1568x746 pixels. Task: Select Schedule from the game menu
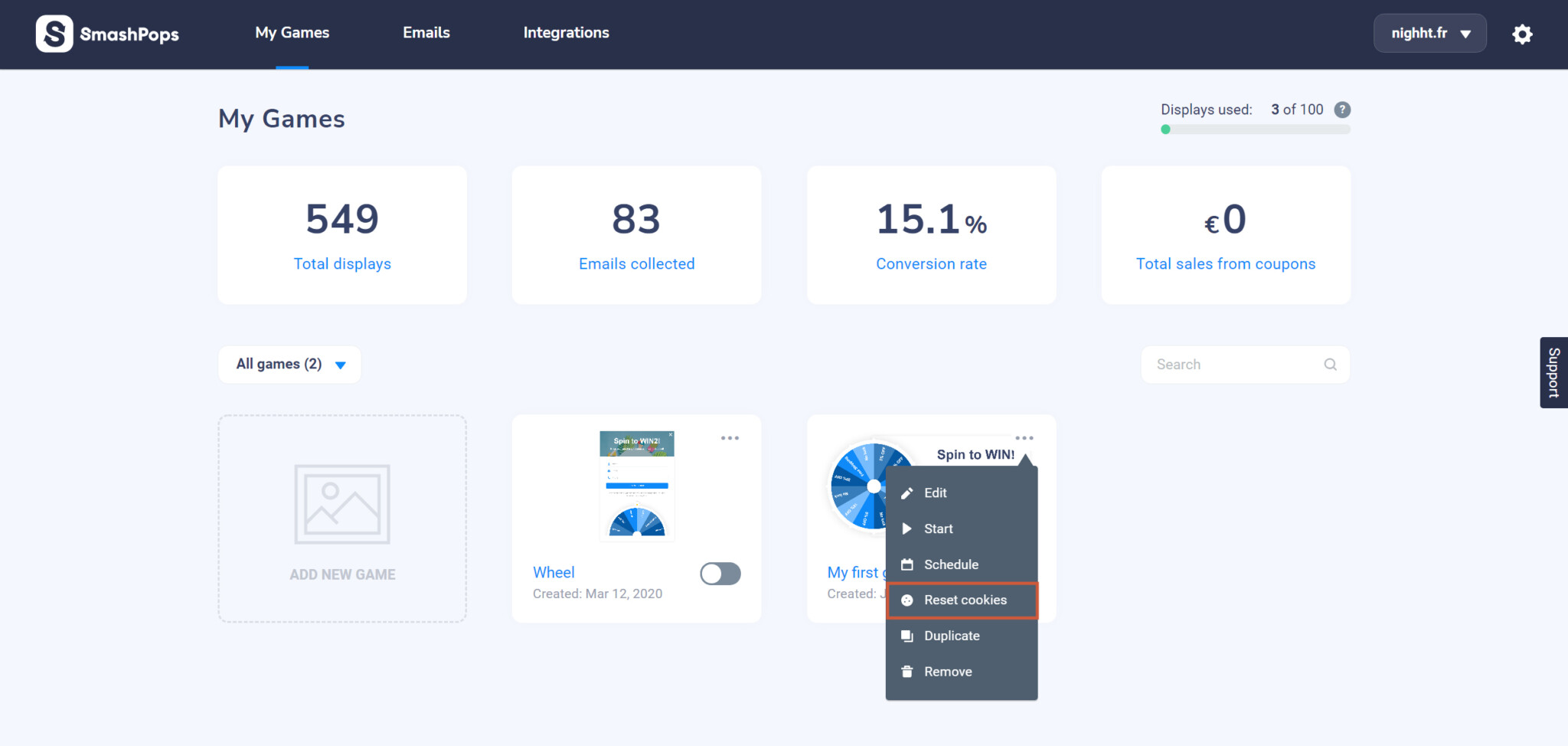(951, 564)
